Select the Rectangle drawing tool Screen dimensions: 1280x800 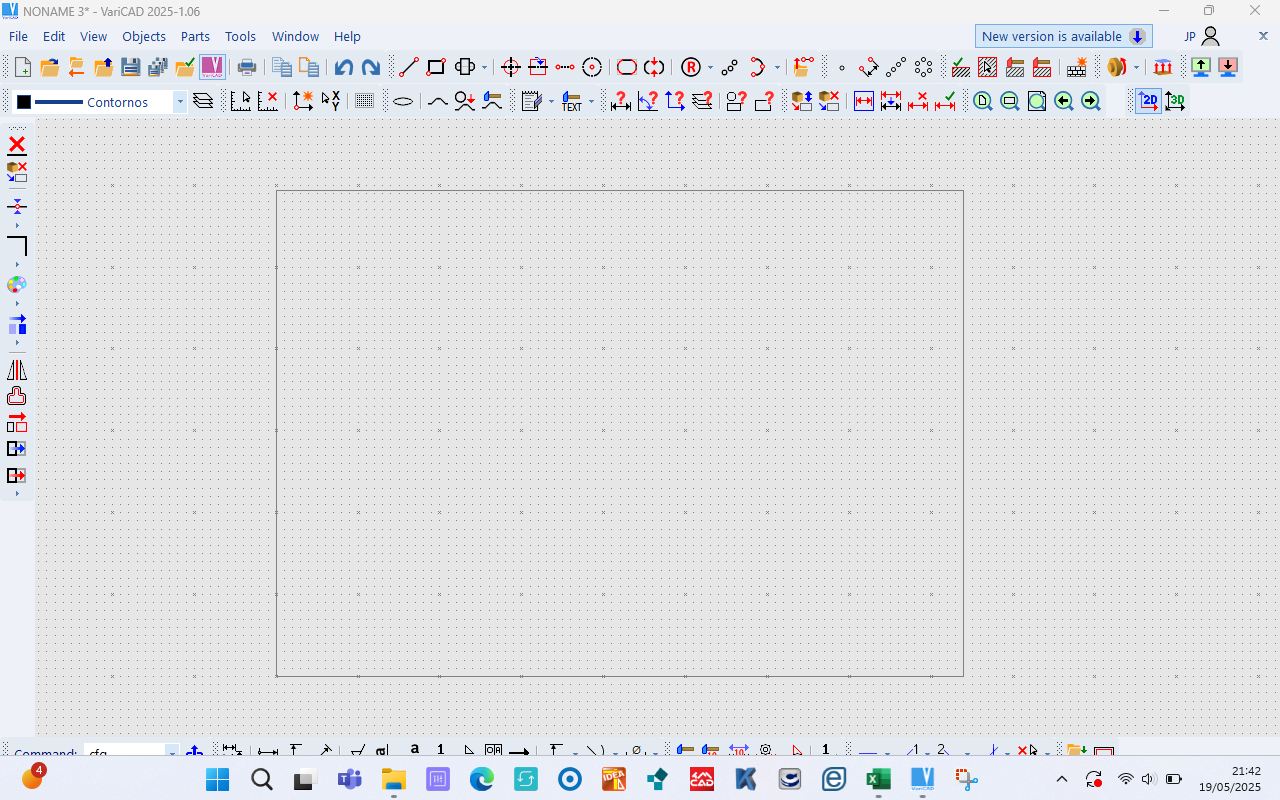pyautogui.click(x=436, y=67)
